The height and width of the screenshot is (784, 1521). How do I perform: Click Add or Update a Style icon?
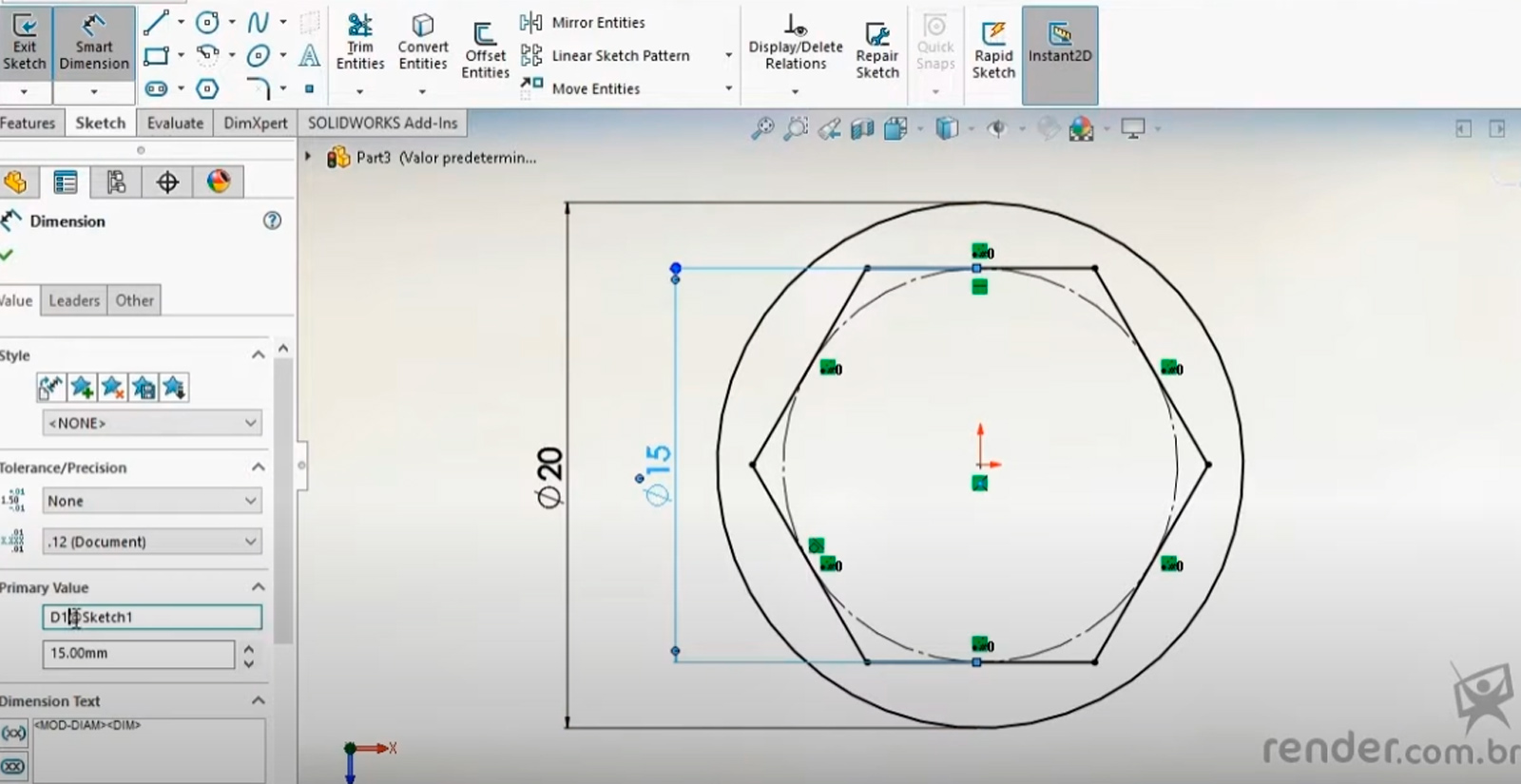point(82,388)
